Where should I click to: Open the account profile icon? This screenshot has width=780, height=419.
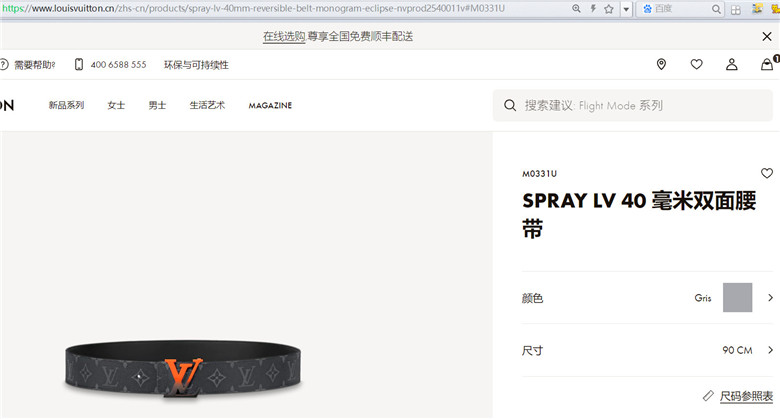[731, 64]
